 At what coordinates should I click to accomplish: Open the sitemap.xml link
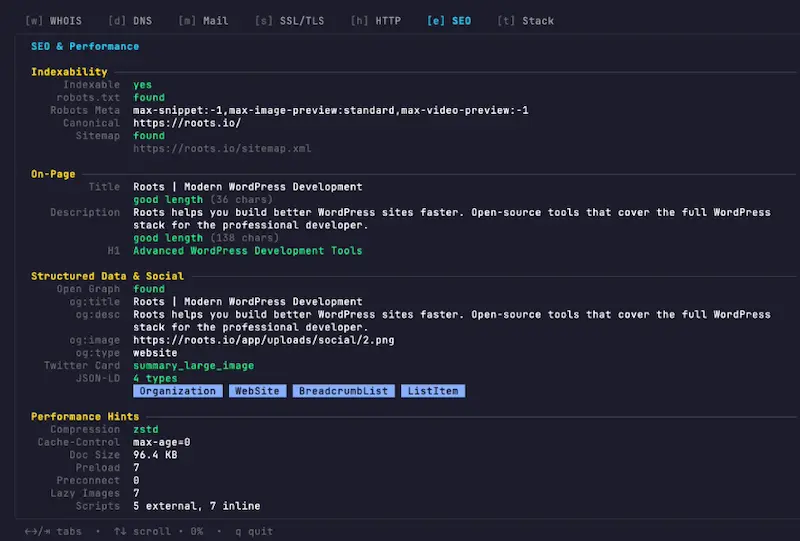click(222, 148)
